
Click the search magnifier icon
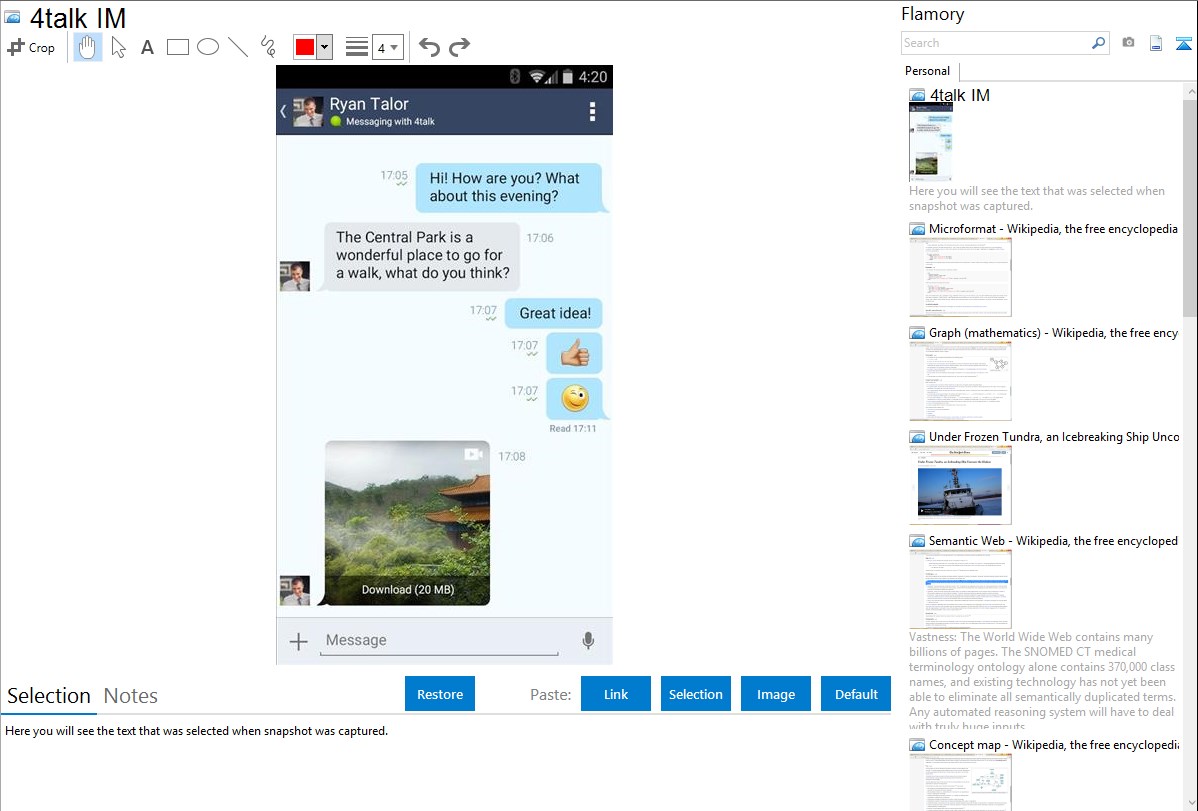pos(1099,43)
